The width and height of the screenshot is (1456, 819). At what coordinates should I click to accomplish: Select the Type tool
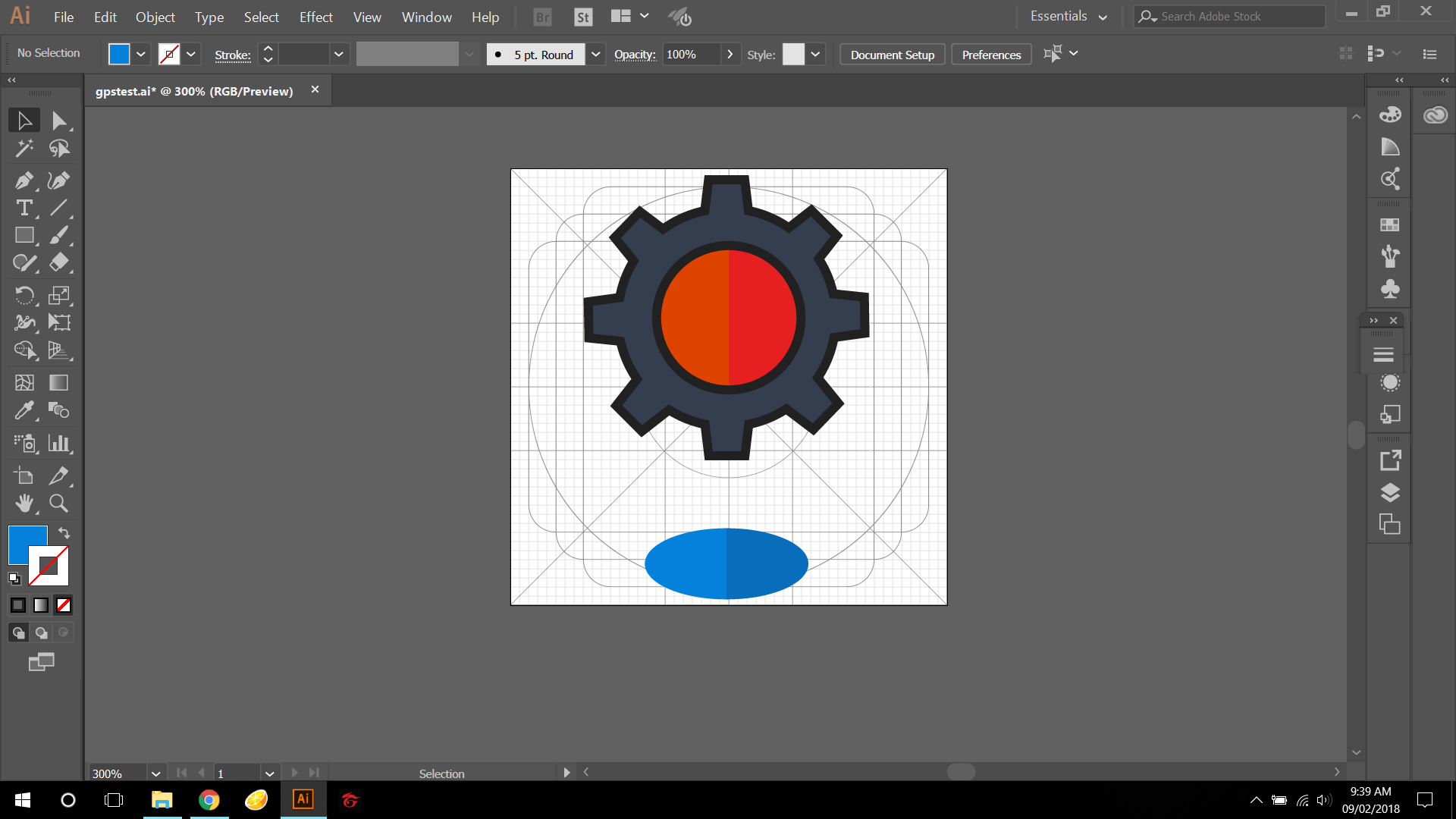(x=24, y=208)
